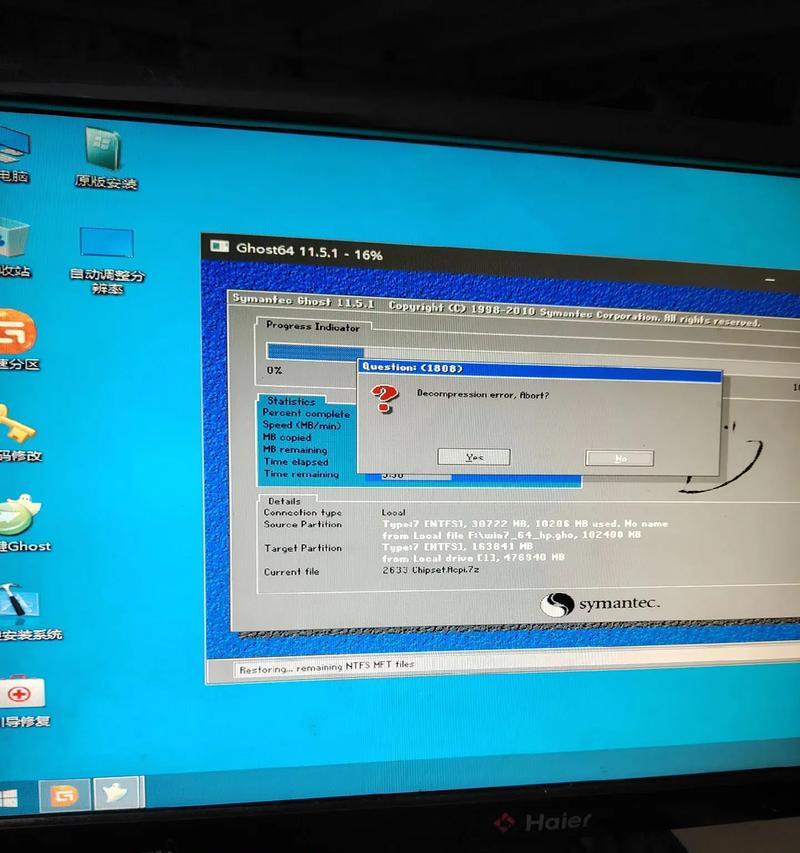Click the 'from Local drive [1]' target line
800x853 pixels.
coord(473,558)
